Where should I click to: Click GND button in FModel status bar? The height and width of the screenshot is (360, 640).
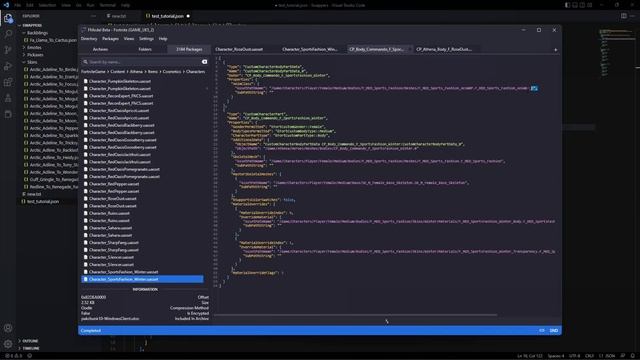pos(553,331)
